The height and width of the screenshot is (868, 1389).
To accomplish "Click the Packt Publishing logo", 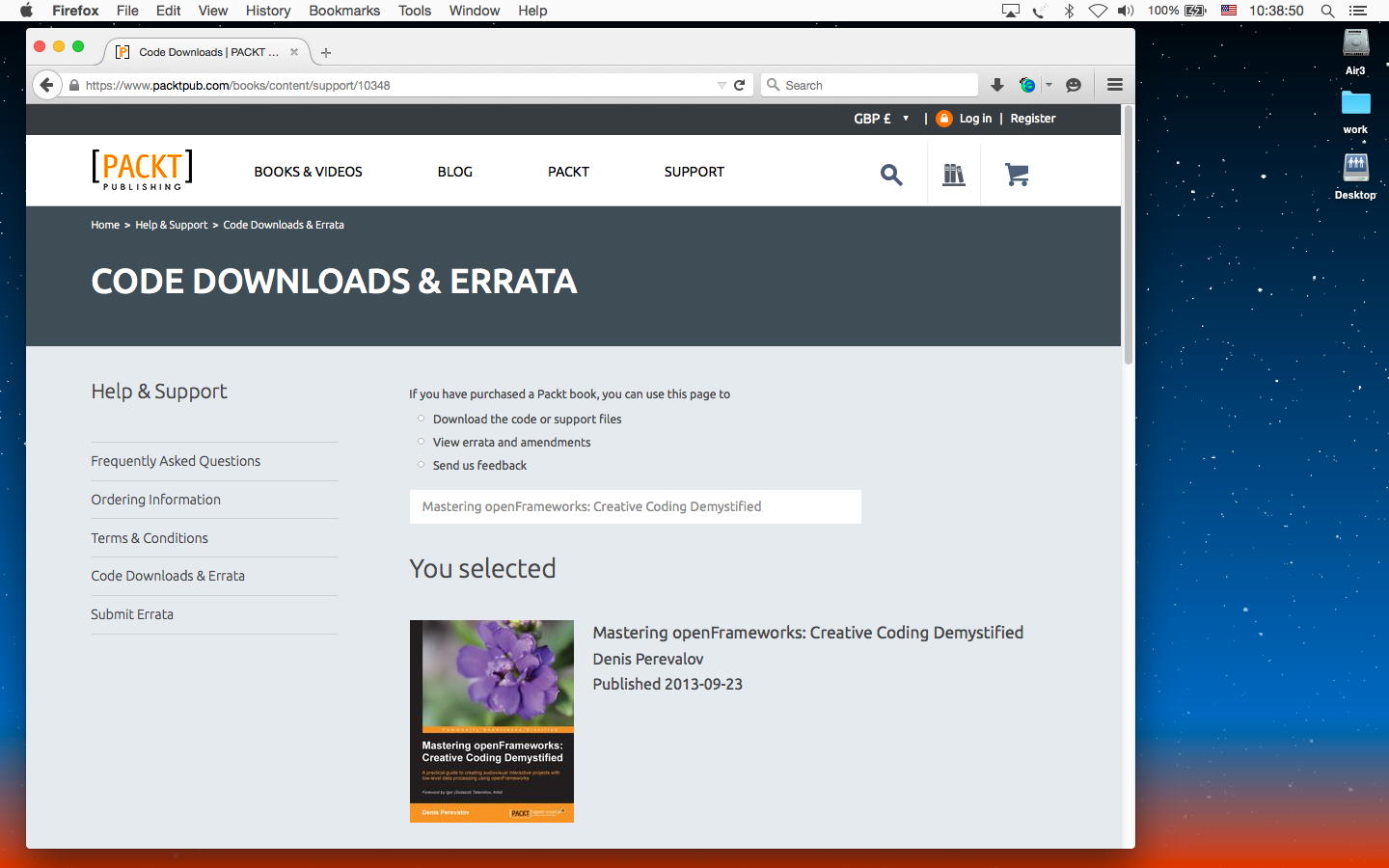I will point(142,170).
